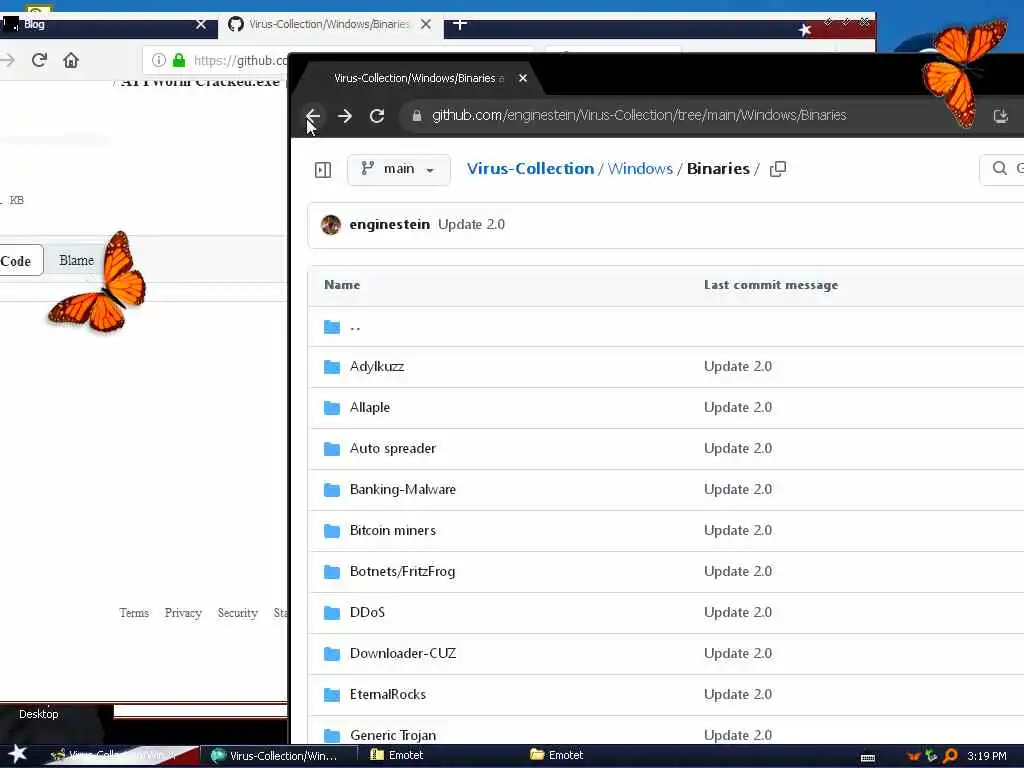Switch to Virus-Collection/Win... taskbar button
1024x768 pixels.
(x=278, y=756)
